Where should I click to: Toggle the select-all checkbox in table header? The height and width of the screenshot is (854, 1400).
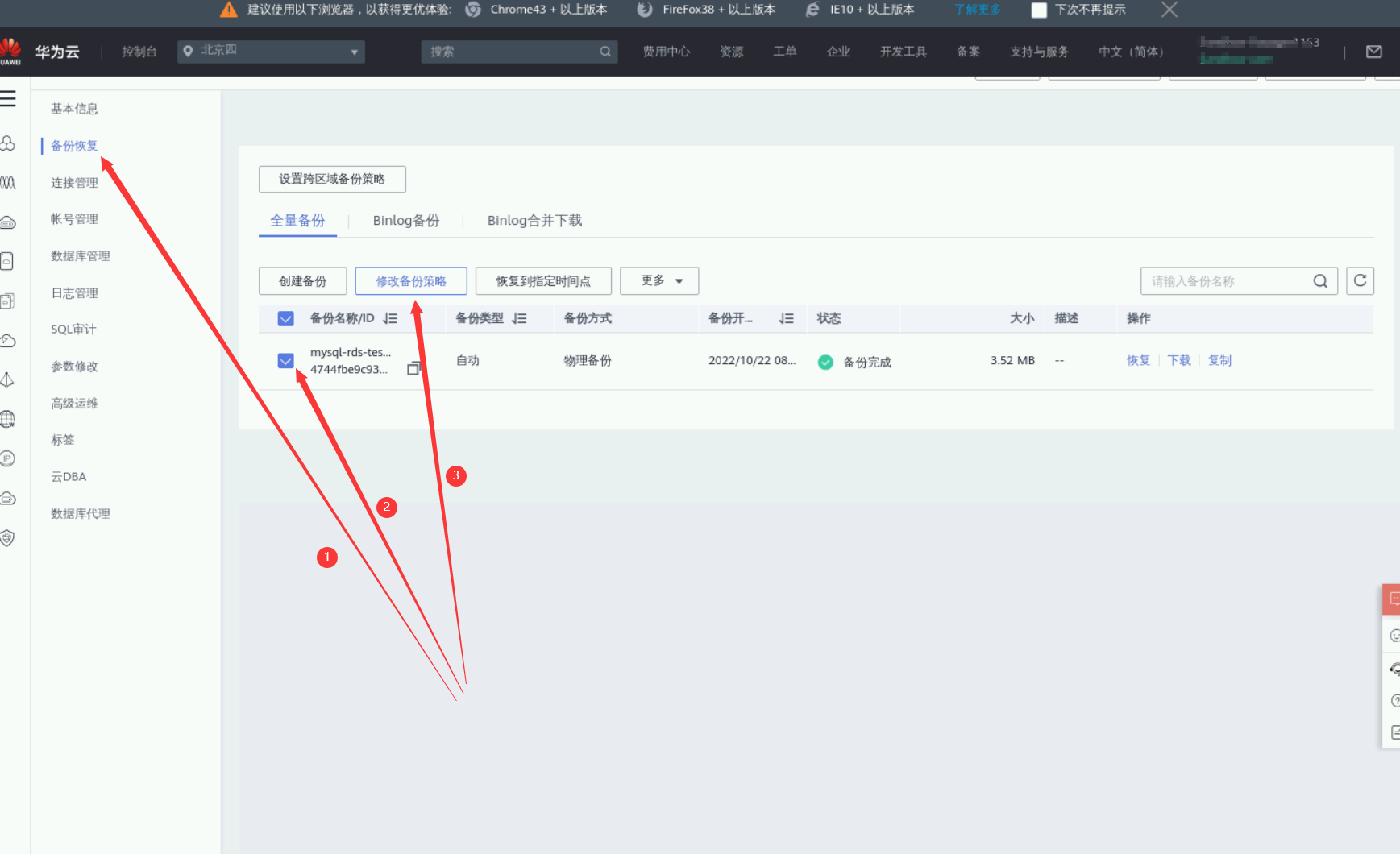coord(285,318)
